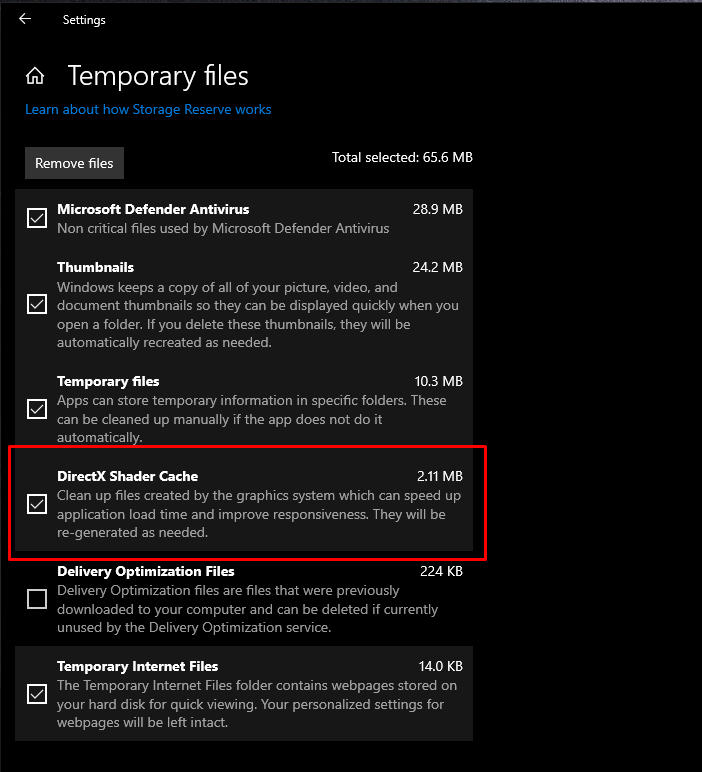
Task: Click the back arrow icon
Action: (x=25, y=19)
